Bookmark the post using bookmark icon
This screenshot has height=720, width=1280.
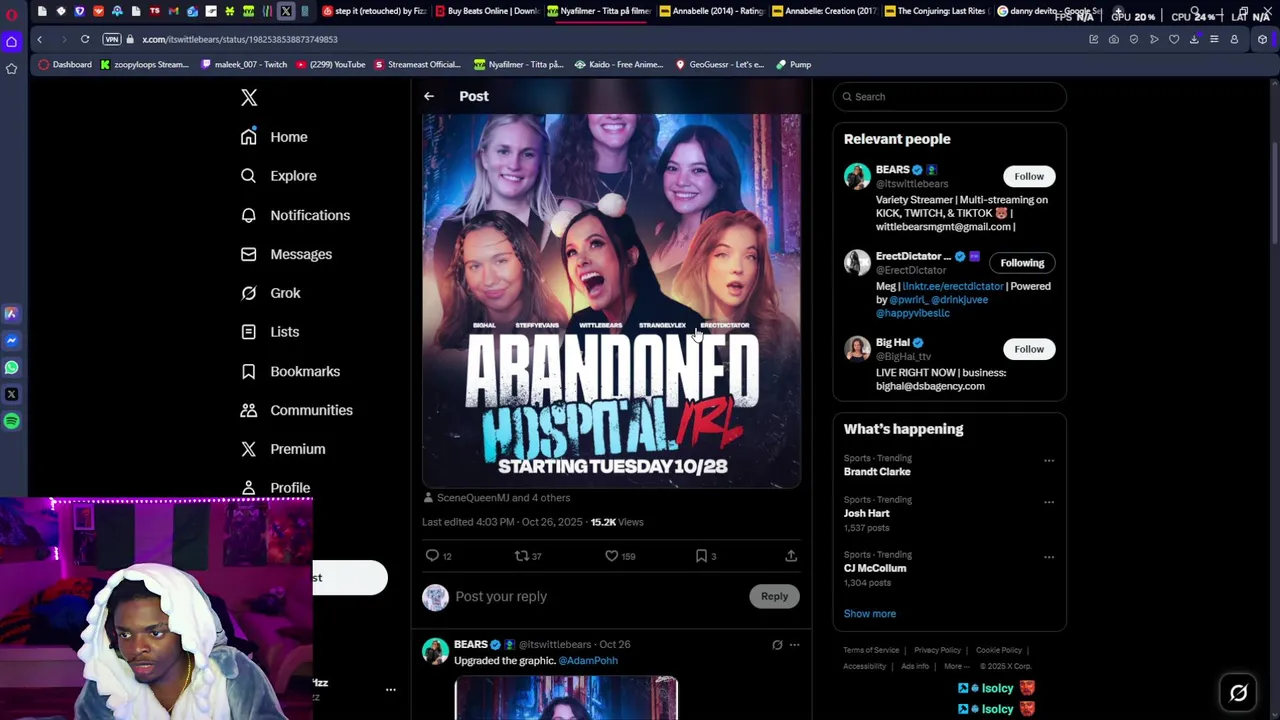coord(701,556)
